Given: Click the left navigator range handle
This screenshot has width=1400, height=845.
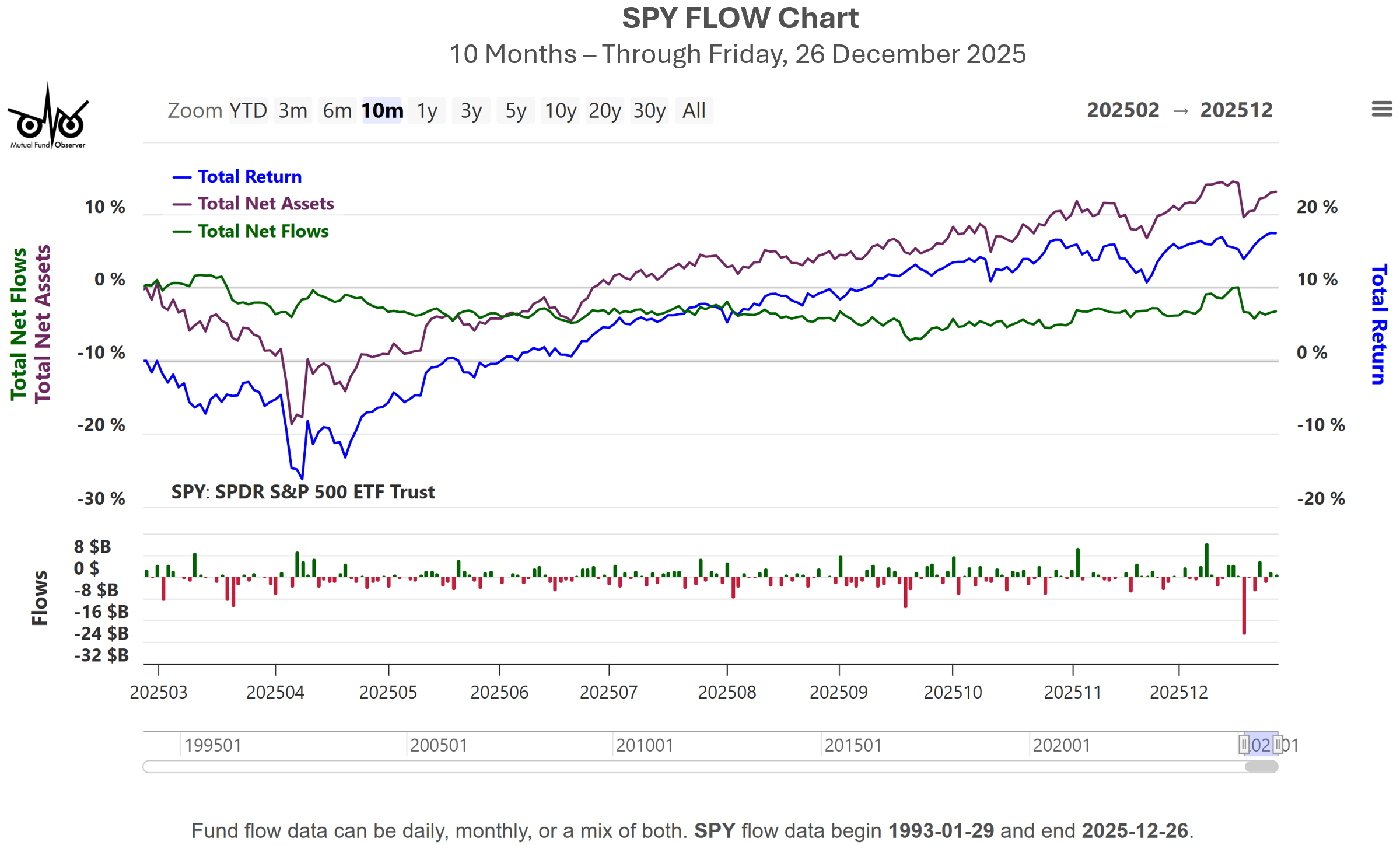Looking at the screenshot, I should pos(1244,744).
